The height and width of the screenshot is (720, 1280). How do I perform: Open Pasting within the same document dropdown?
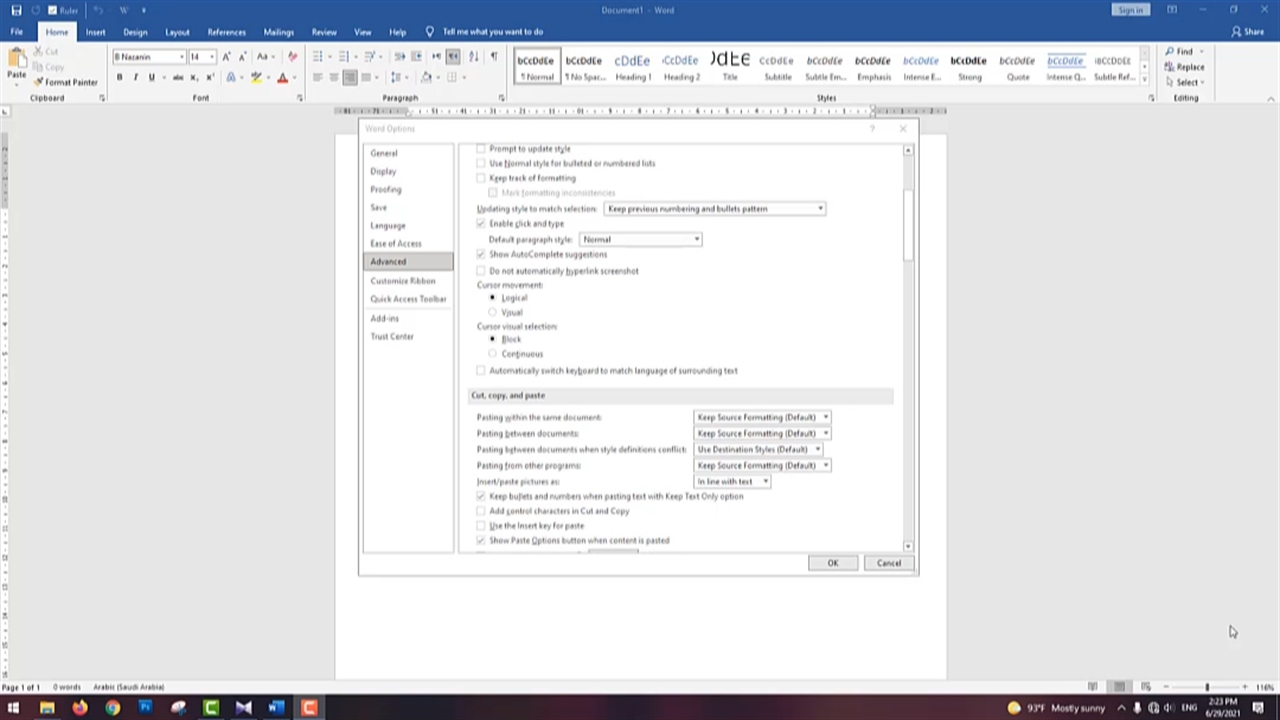762,417
